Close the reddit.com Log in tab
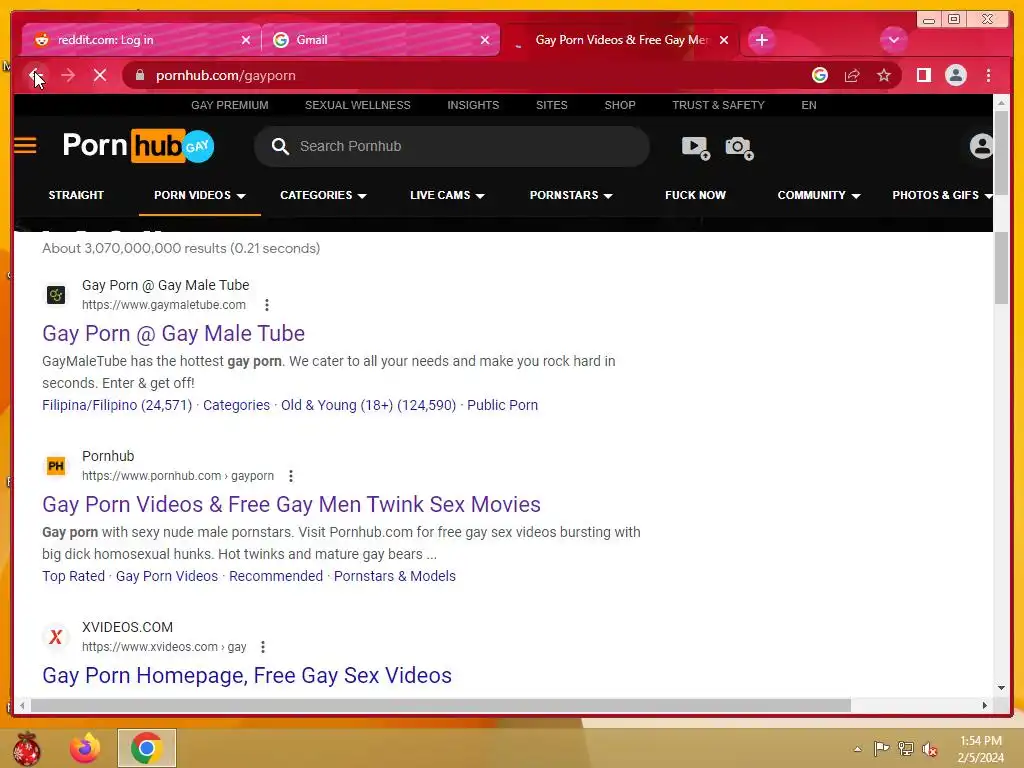The image size is (1024, 768). [246, 40]
